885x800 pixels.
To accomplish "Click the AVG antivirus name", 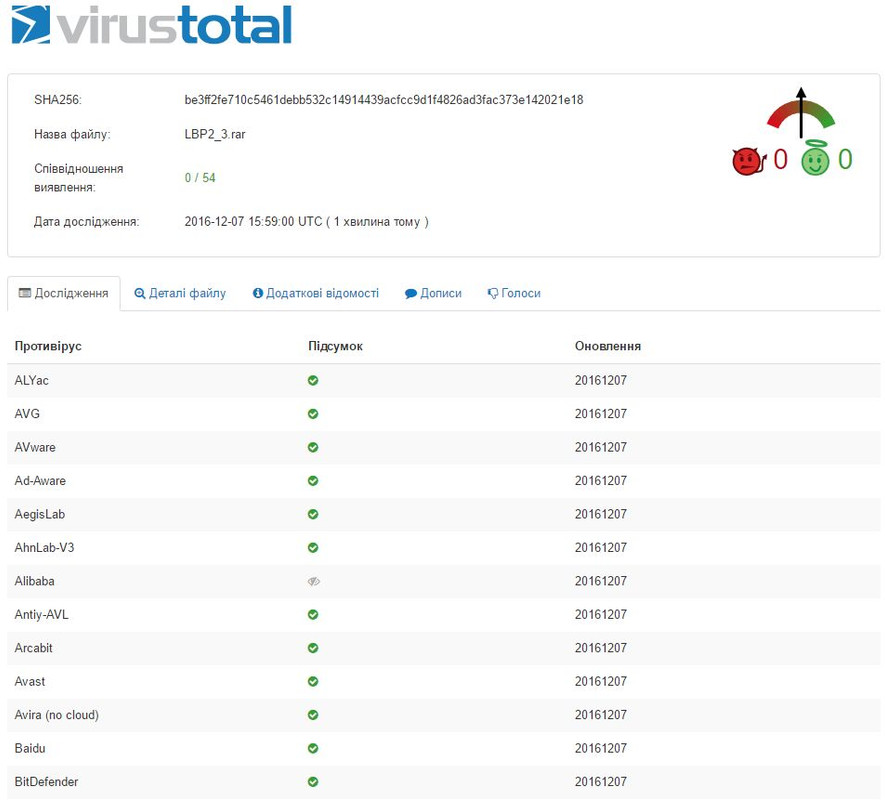I will coord(27,414).
